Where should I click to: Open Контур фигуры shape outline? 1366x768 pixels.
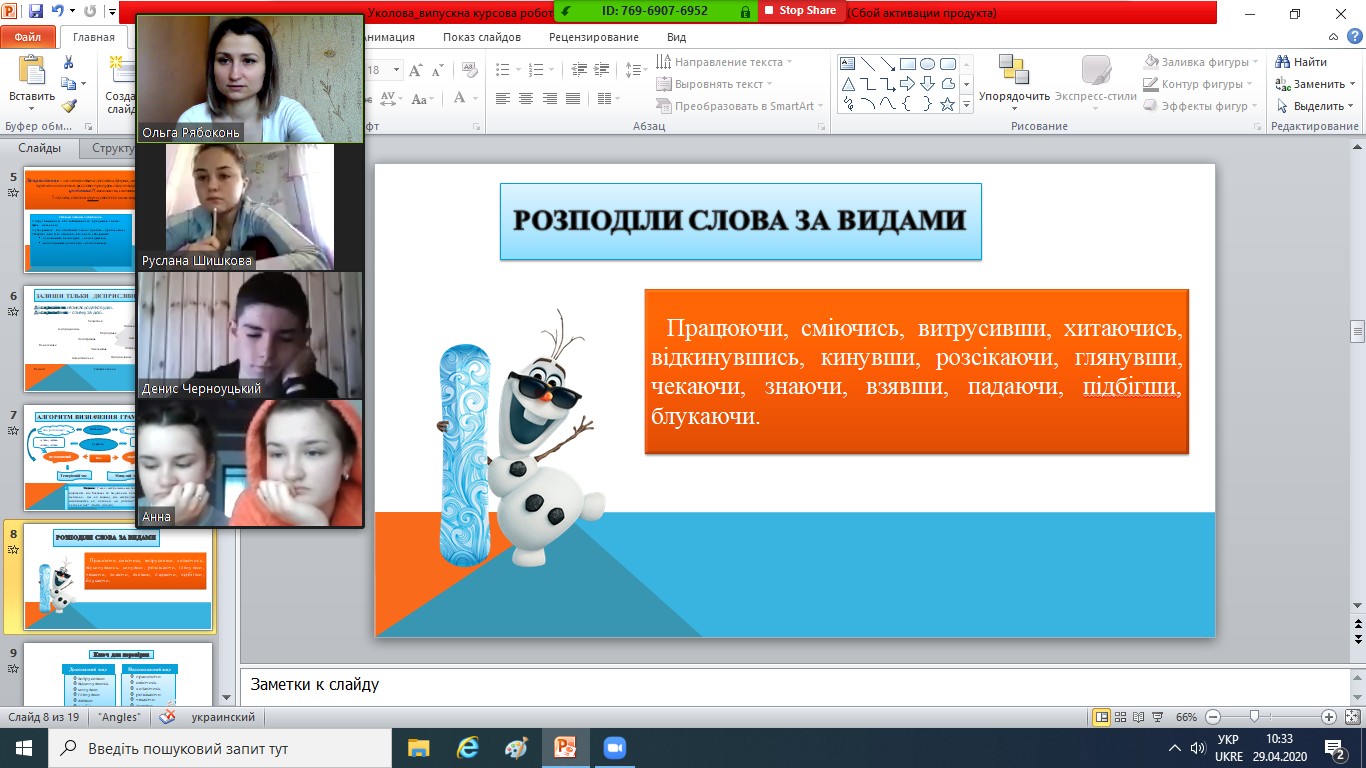1198,84
